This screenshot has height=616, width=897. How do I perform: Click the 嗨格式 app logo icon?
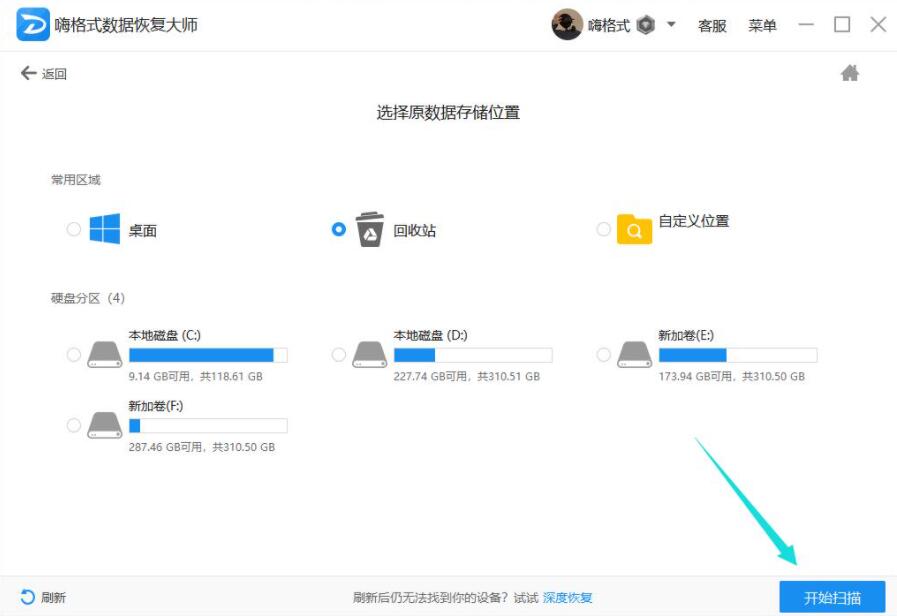33,25
